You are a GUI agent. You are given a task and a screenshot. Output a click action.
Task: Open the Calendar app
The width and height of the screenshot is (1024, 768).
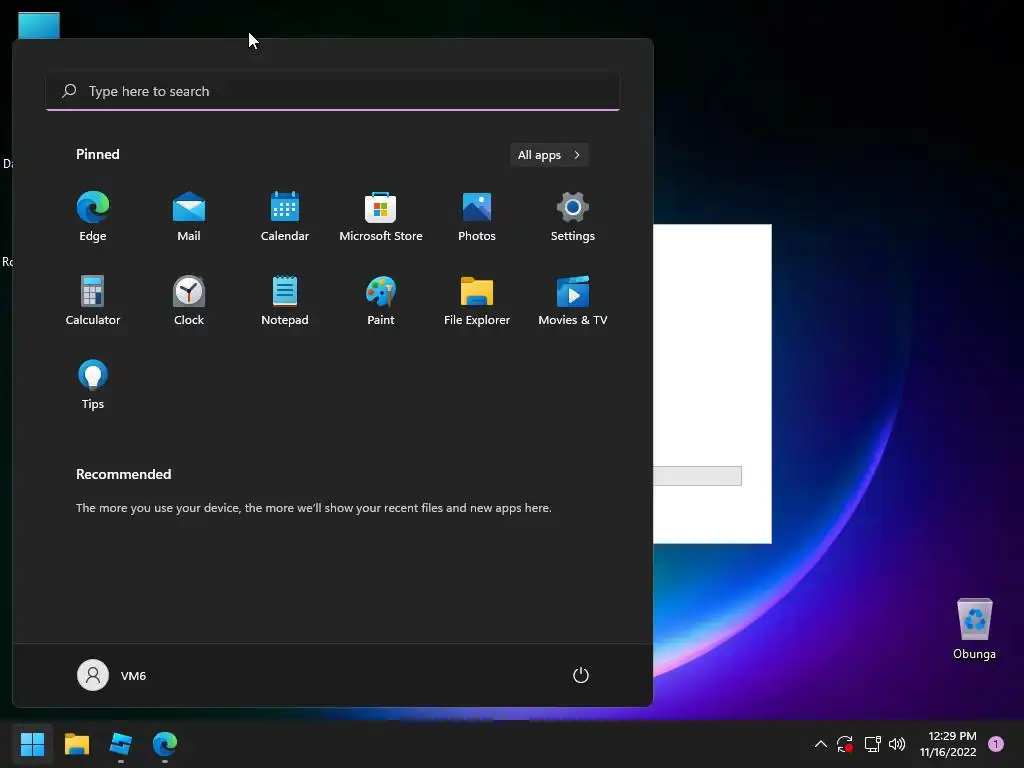[285, 217]
